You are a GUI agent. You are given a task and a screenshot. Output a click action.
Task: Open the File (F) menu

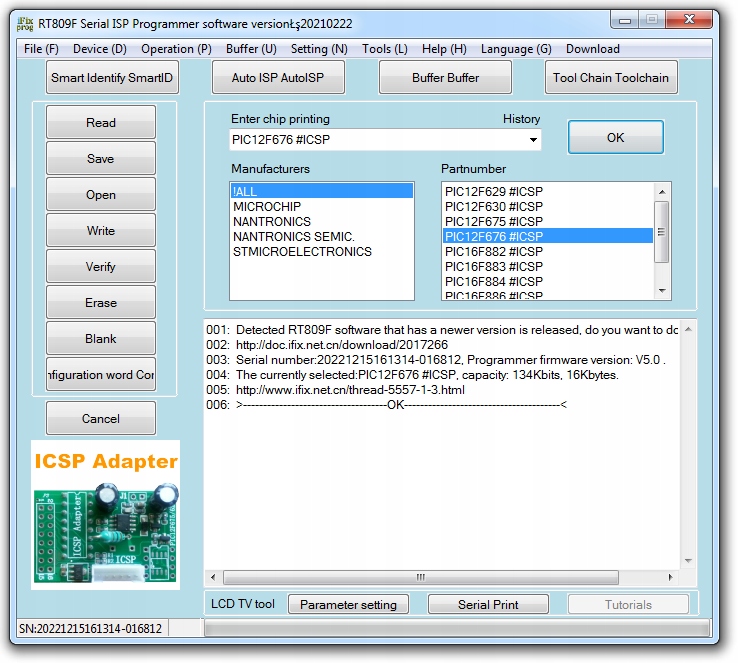click(x=41, y=49)
